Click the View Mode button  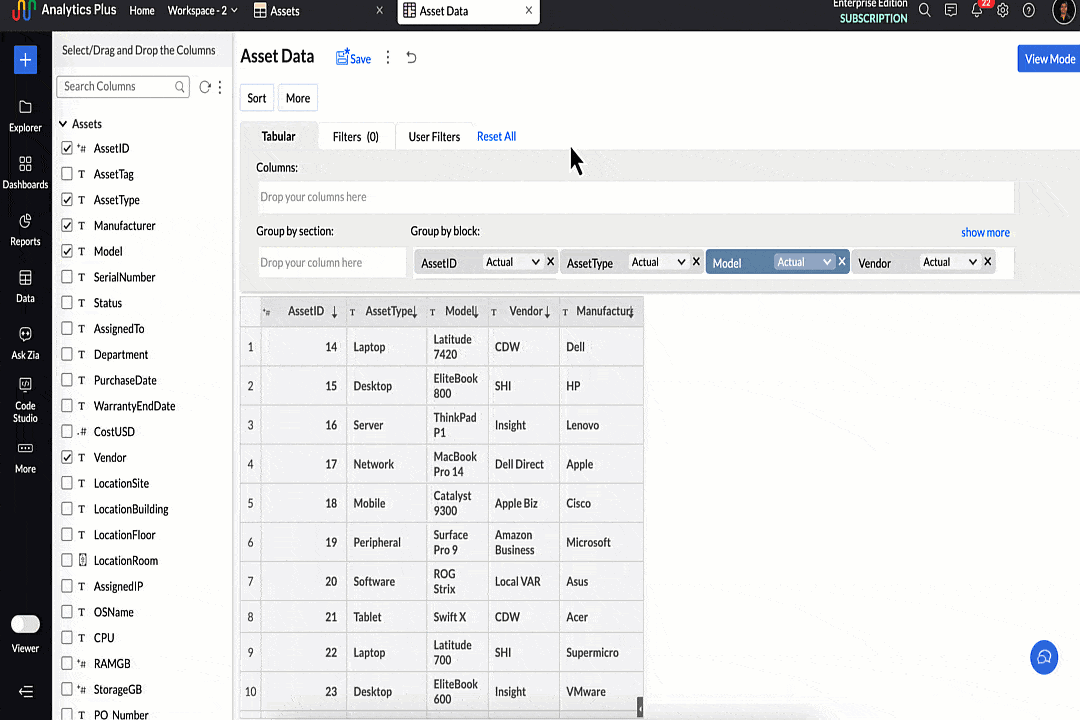[1049, 59]
